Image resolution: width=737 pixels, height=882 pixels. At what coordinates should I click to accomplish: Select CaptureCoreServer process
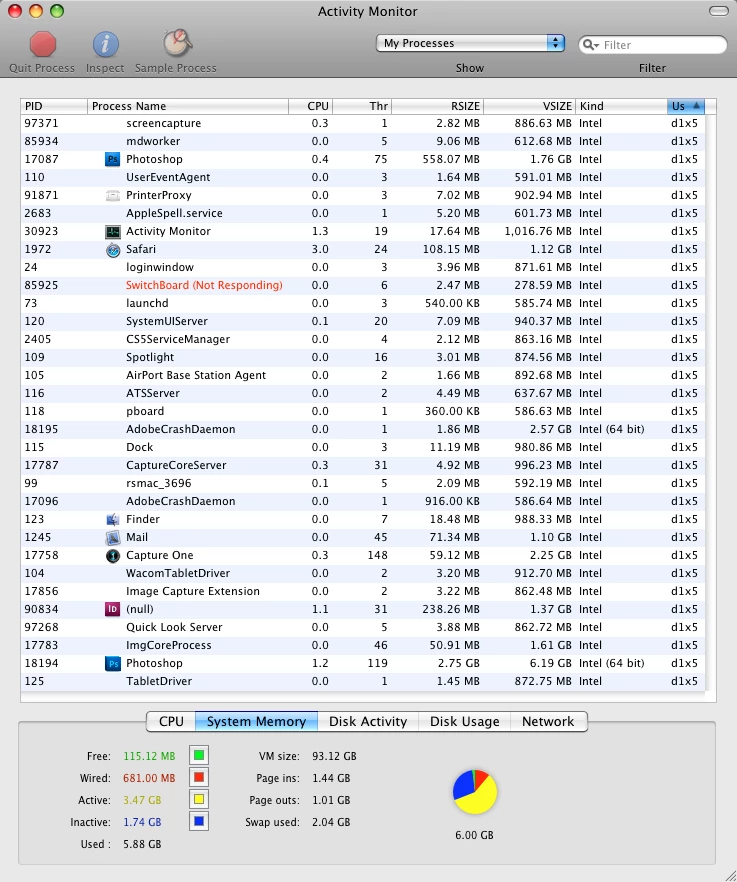[363, 465]
